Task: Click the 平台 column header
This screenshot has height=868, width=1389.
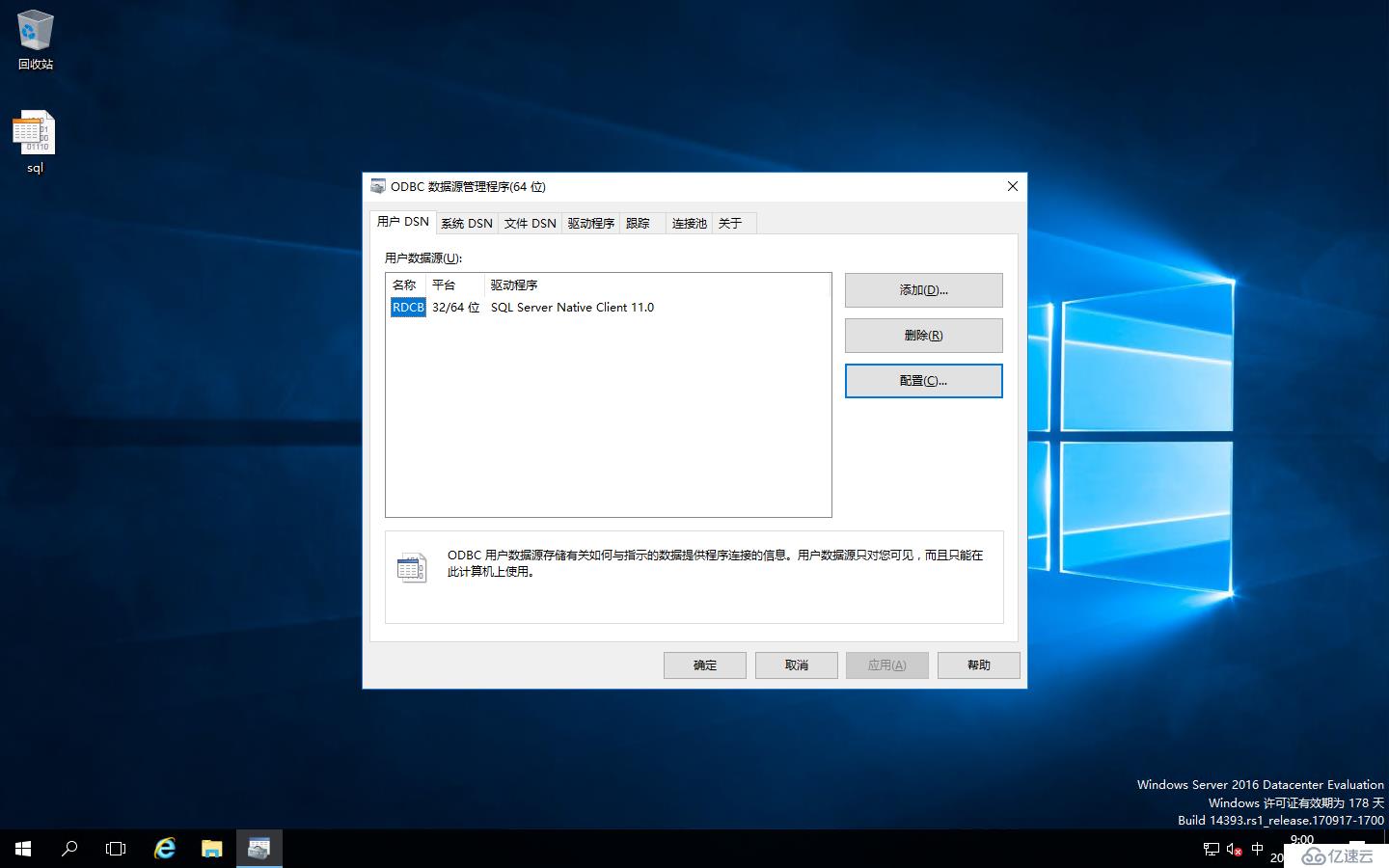Action: pyautogui.click(x=455, y=285)
